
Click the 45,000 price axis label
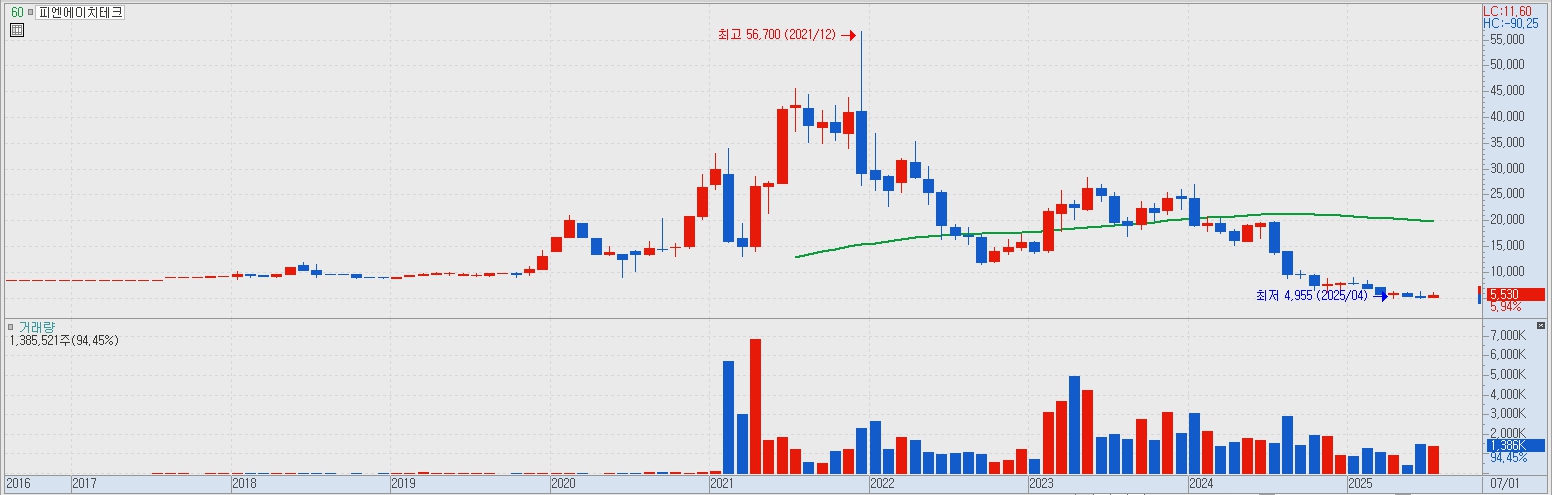click(x=1507, y=91)
